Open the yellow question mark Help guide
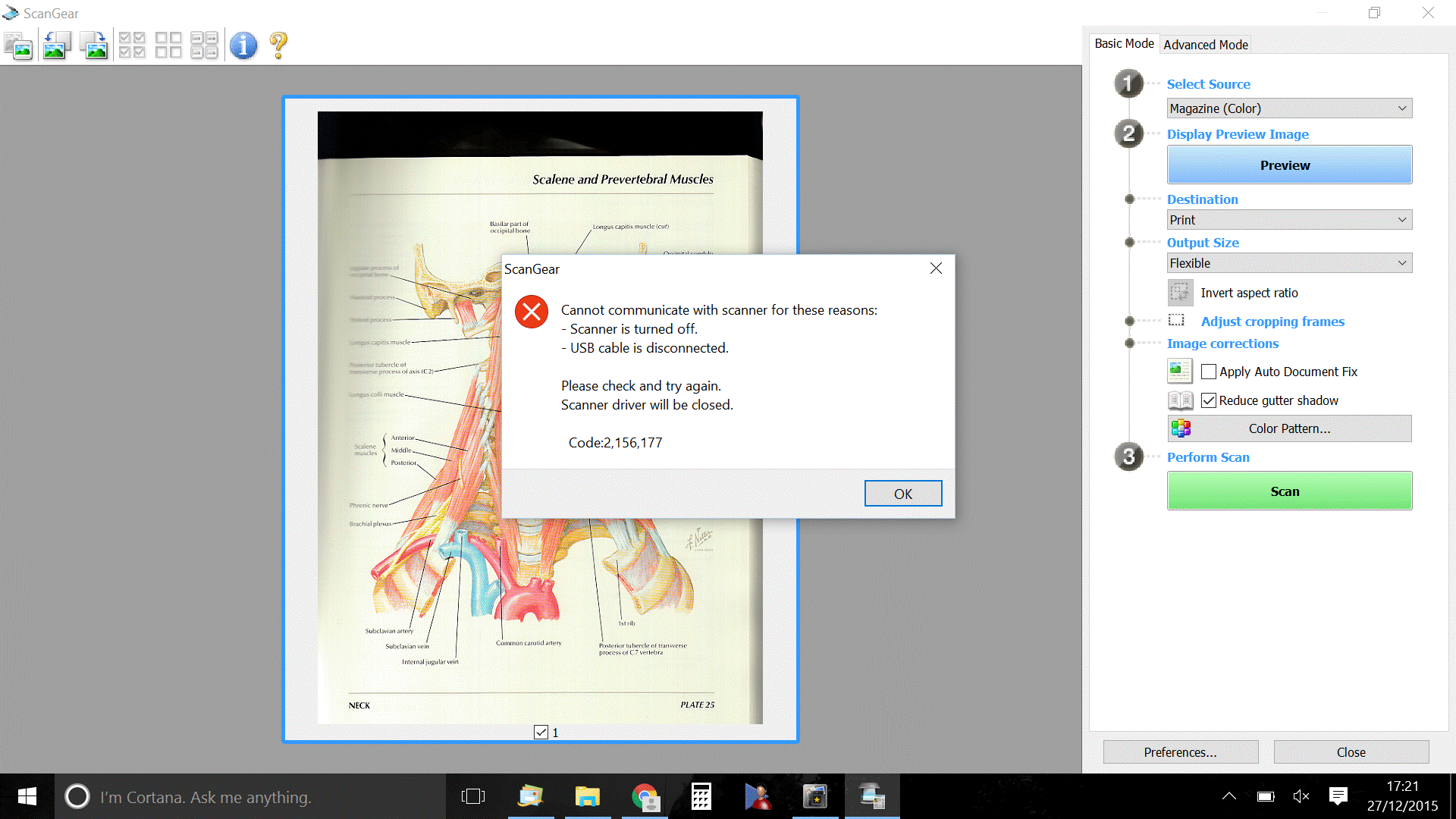Screen dimensions: 1456x819 [278, 45]
